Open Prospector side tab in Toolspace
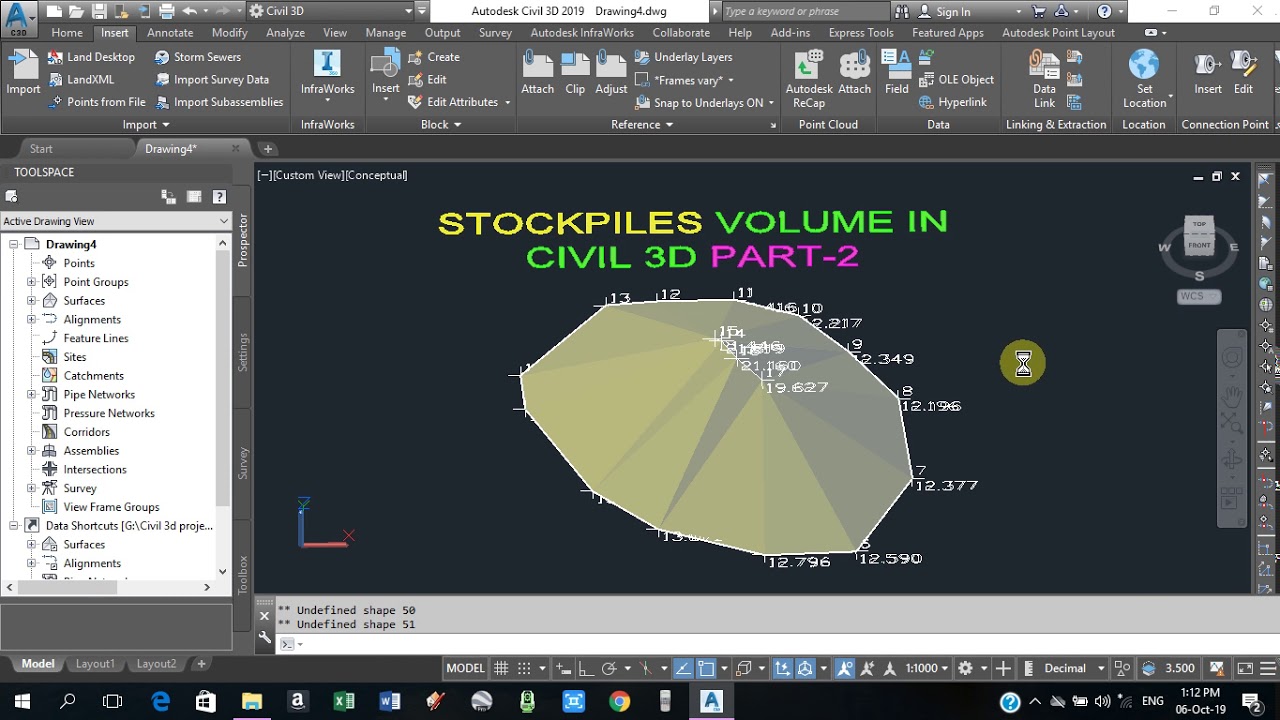The height and width of the screenshot is (720, 1280). click(x=243, y=239)
